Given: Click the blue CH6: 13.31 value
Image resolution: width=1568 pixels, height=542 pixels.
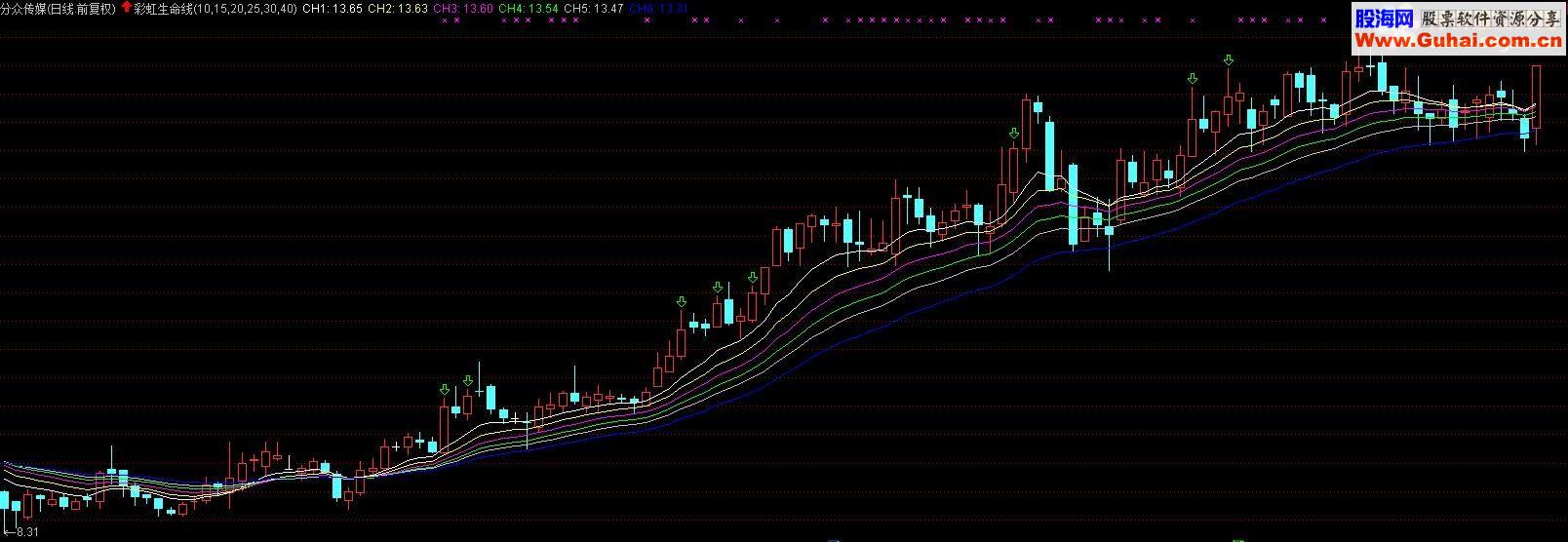Looking at the screenshot, I should 659,8.
